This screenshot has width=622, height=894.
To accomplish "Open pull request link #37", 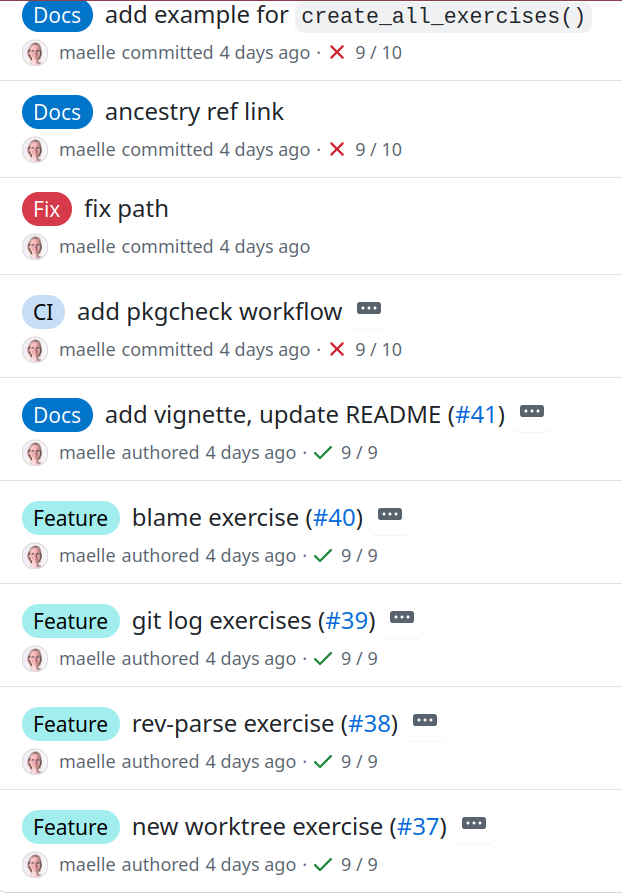I will [419, 827].
